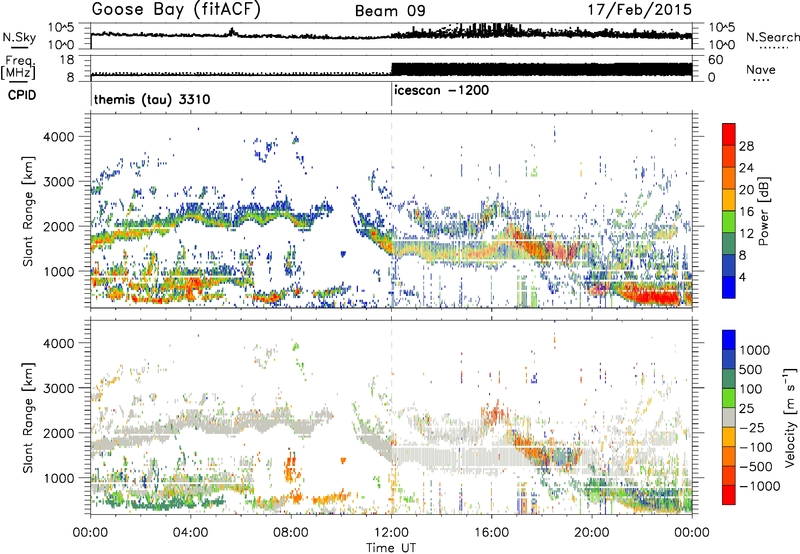Click the 'Velocity [m s-1]' colorbar title

point(790,417)
